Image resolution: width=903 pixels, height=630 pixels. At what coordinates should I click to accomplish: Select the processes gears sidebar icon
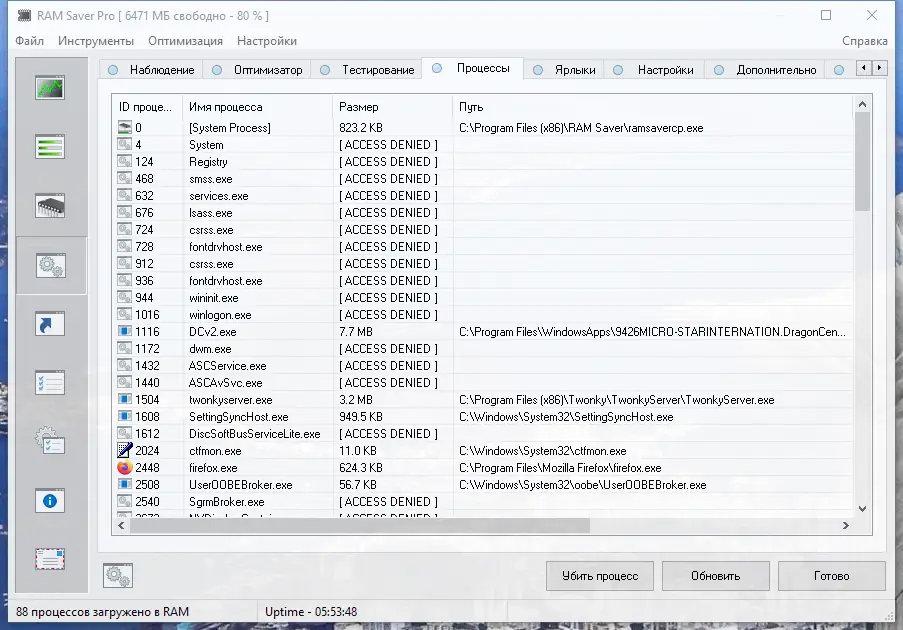tap(50, 265)
